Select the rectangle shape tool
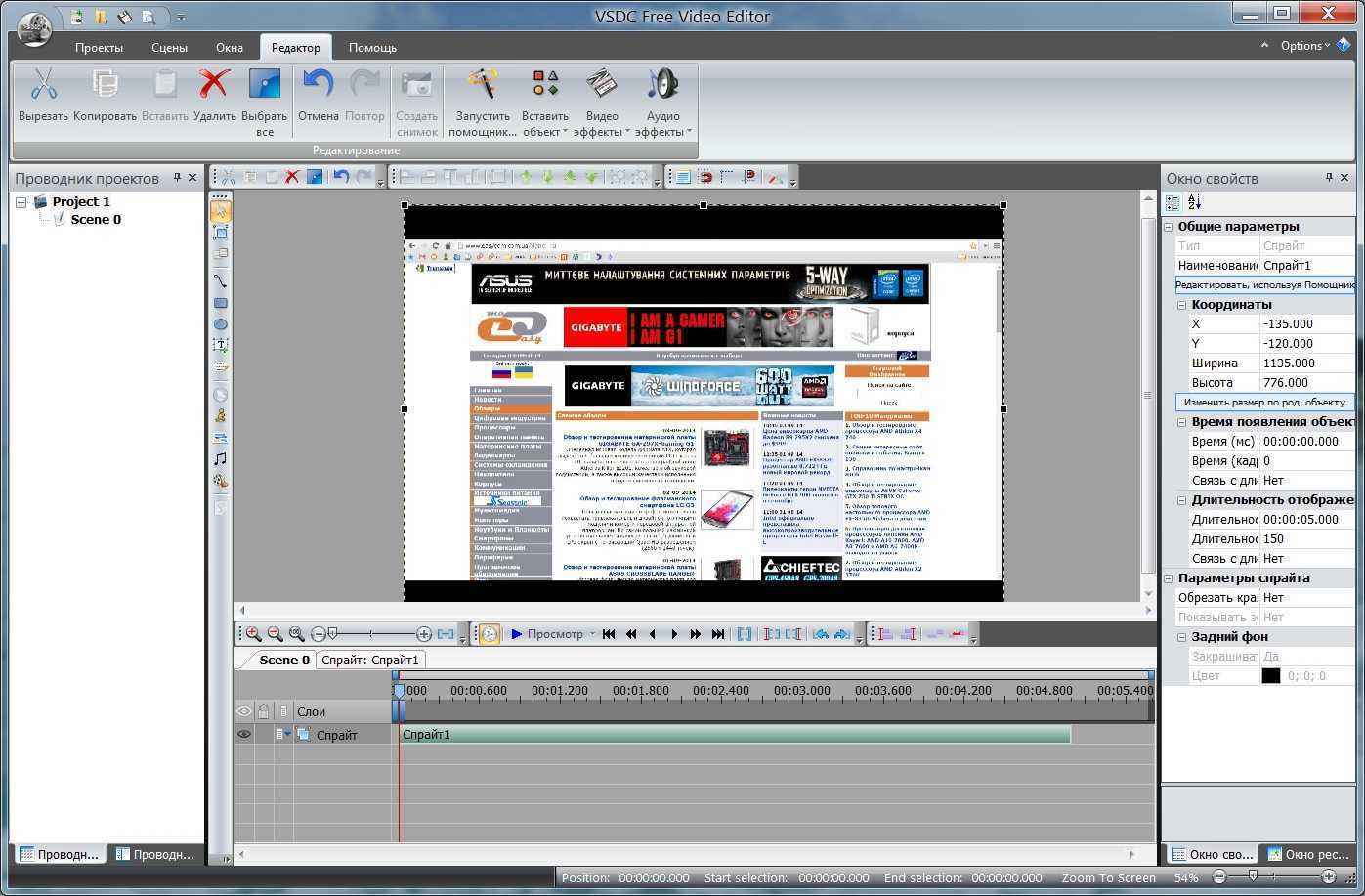 click(x=221, y=303)
